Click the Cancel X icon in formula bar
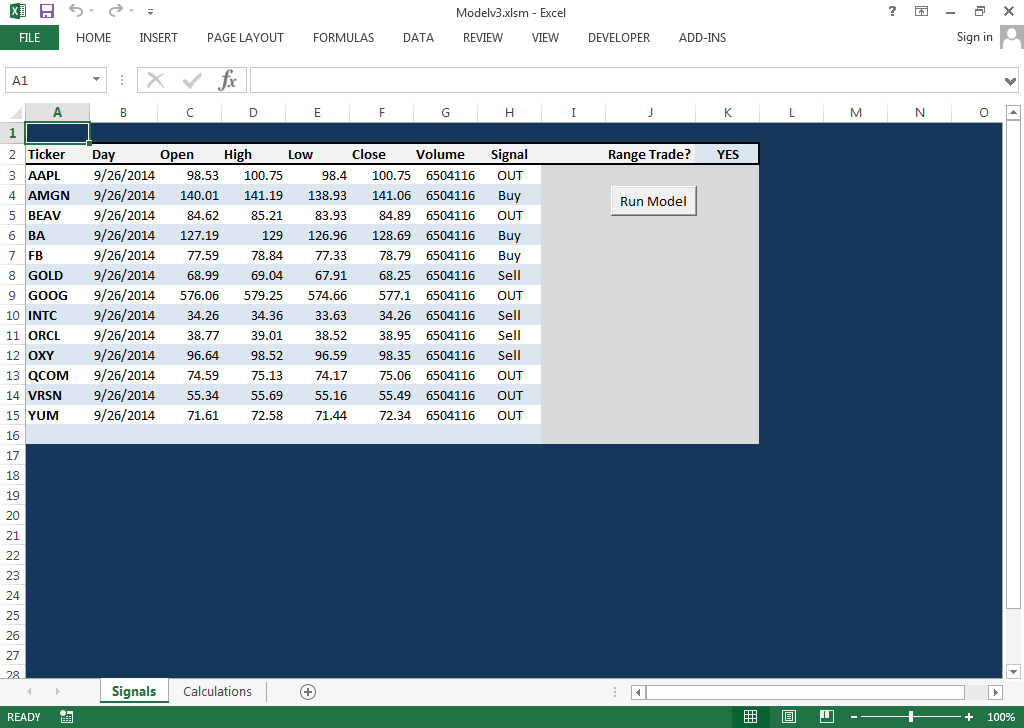Viewport: 1024px width, 728px height. (155, 80)
